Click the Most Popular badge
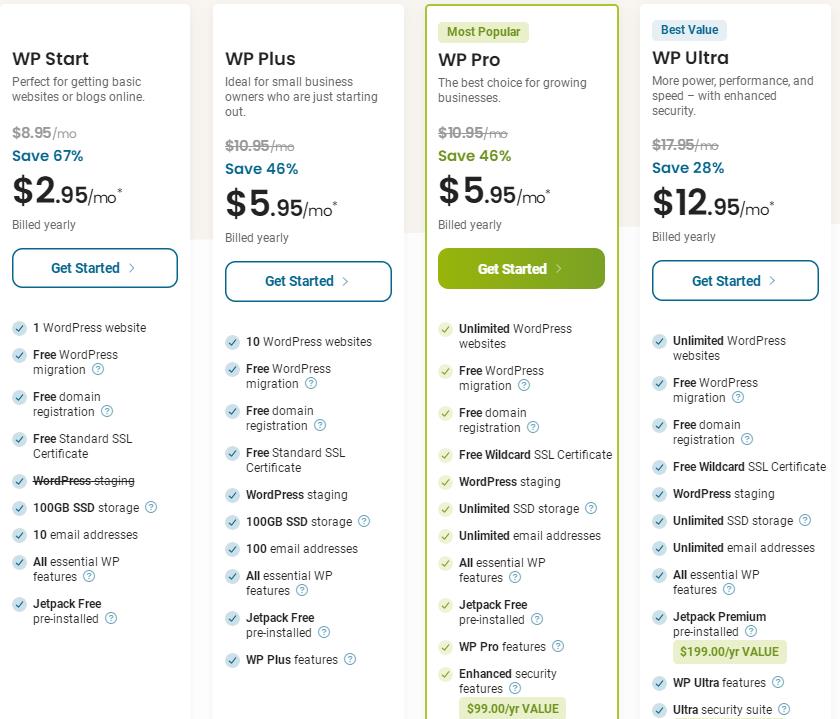Screen dimensions: 840x719 pyautogui.click(x=483, y=32)
